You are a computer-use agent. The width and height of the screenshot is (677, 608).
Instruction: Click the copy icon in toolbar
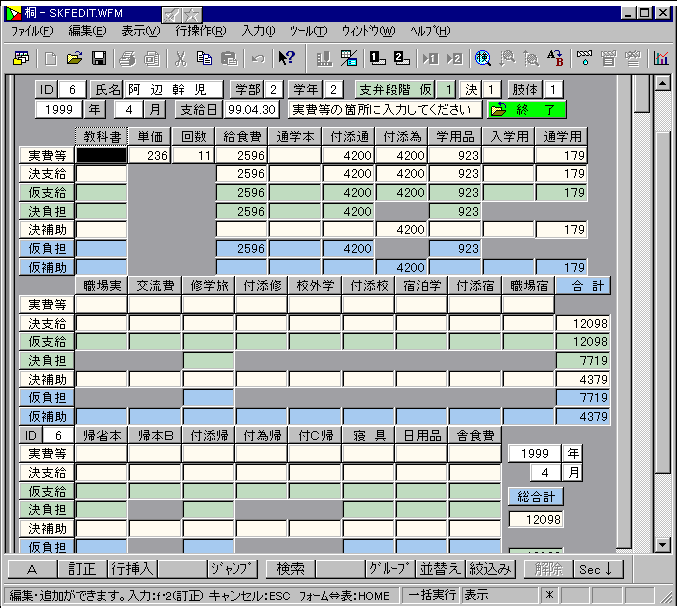(x=204, y=58)
